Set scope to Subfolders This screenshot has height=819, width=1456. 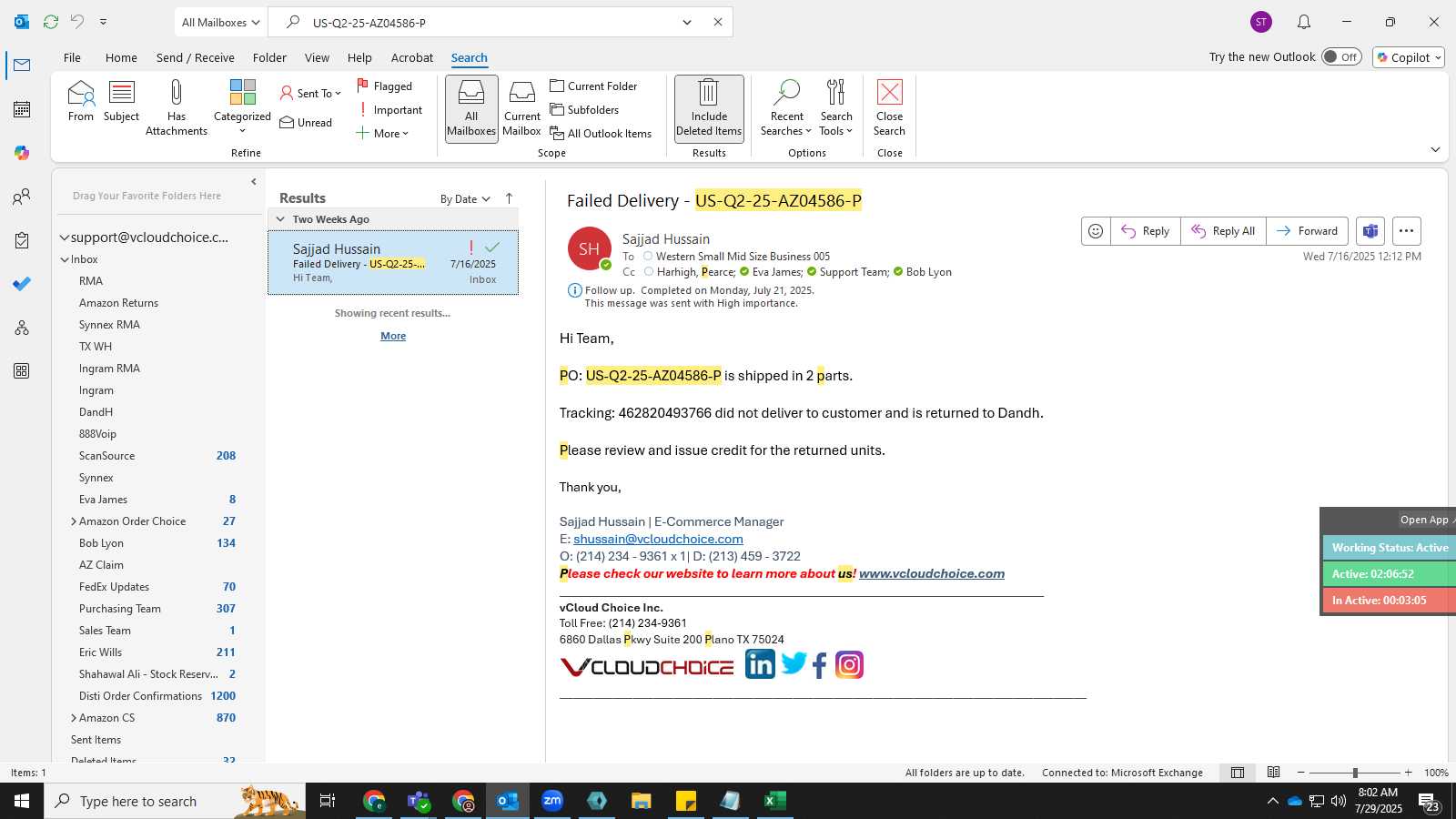pos(584,109)
